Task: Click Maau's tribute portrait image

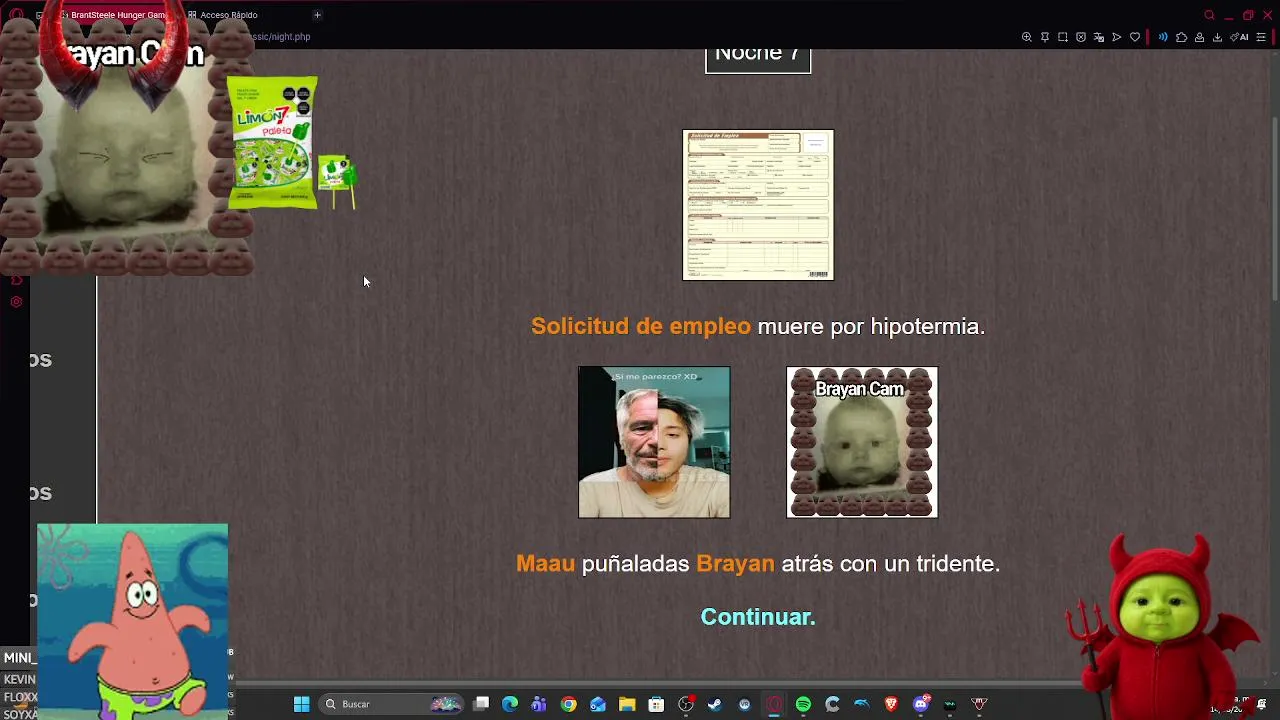Action: 654,442
